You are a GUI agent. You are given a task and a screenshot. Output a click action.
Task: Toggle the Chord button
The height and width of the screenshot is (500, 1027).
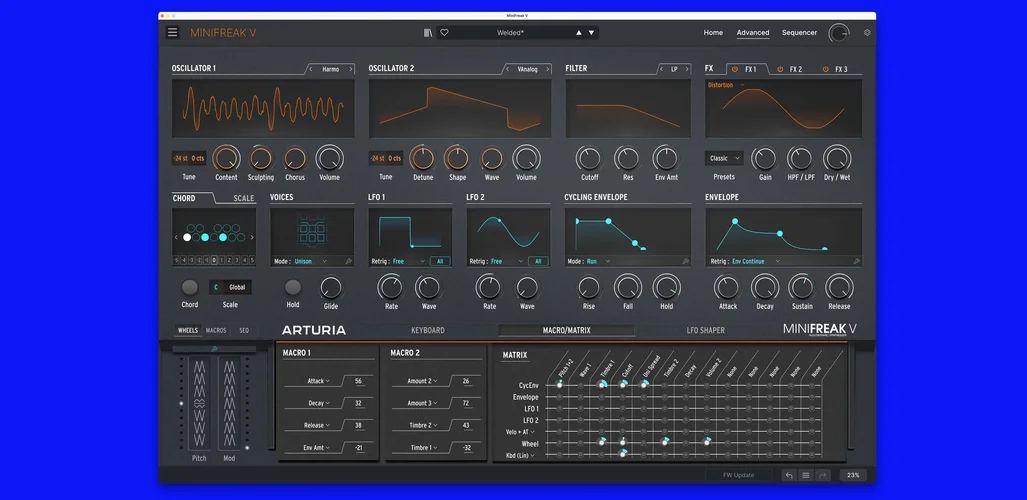tap(189, 287)
